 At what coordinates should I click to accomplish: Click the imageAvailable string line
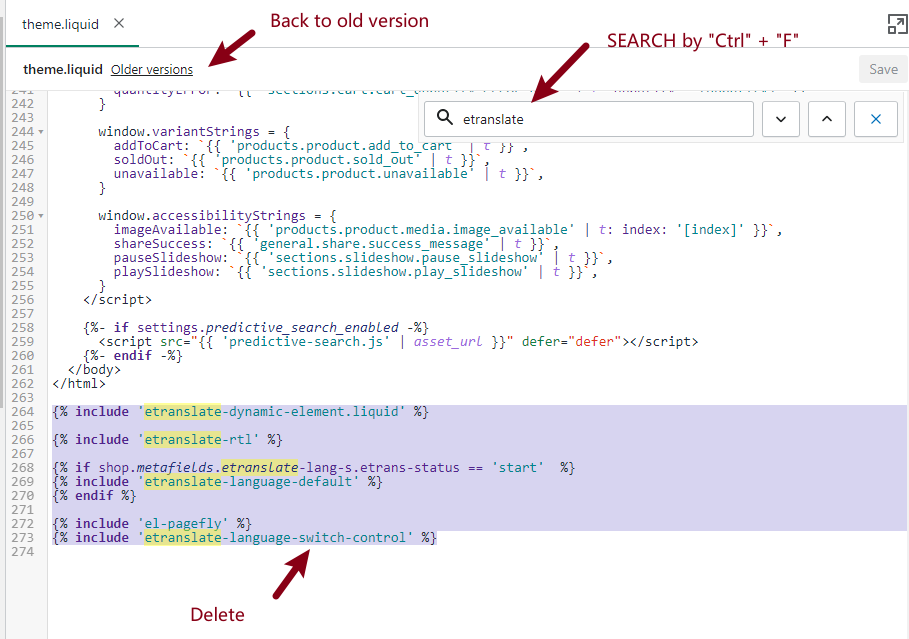pyautogui.click(x=448, y=230)
